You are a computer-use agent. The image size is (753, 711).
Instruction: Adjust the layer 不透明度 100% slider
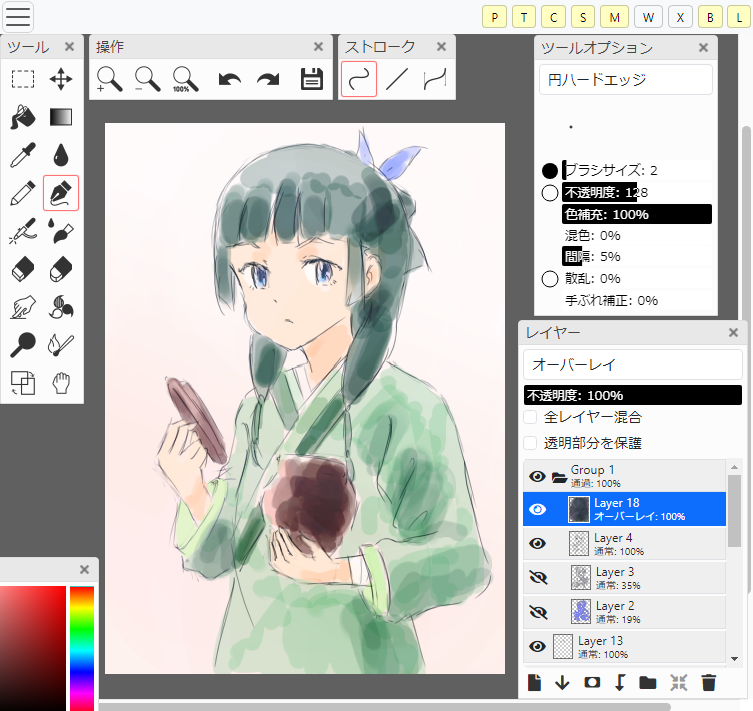pos(632,395)
